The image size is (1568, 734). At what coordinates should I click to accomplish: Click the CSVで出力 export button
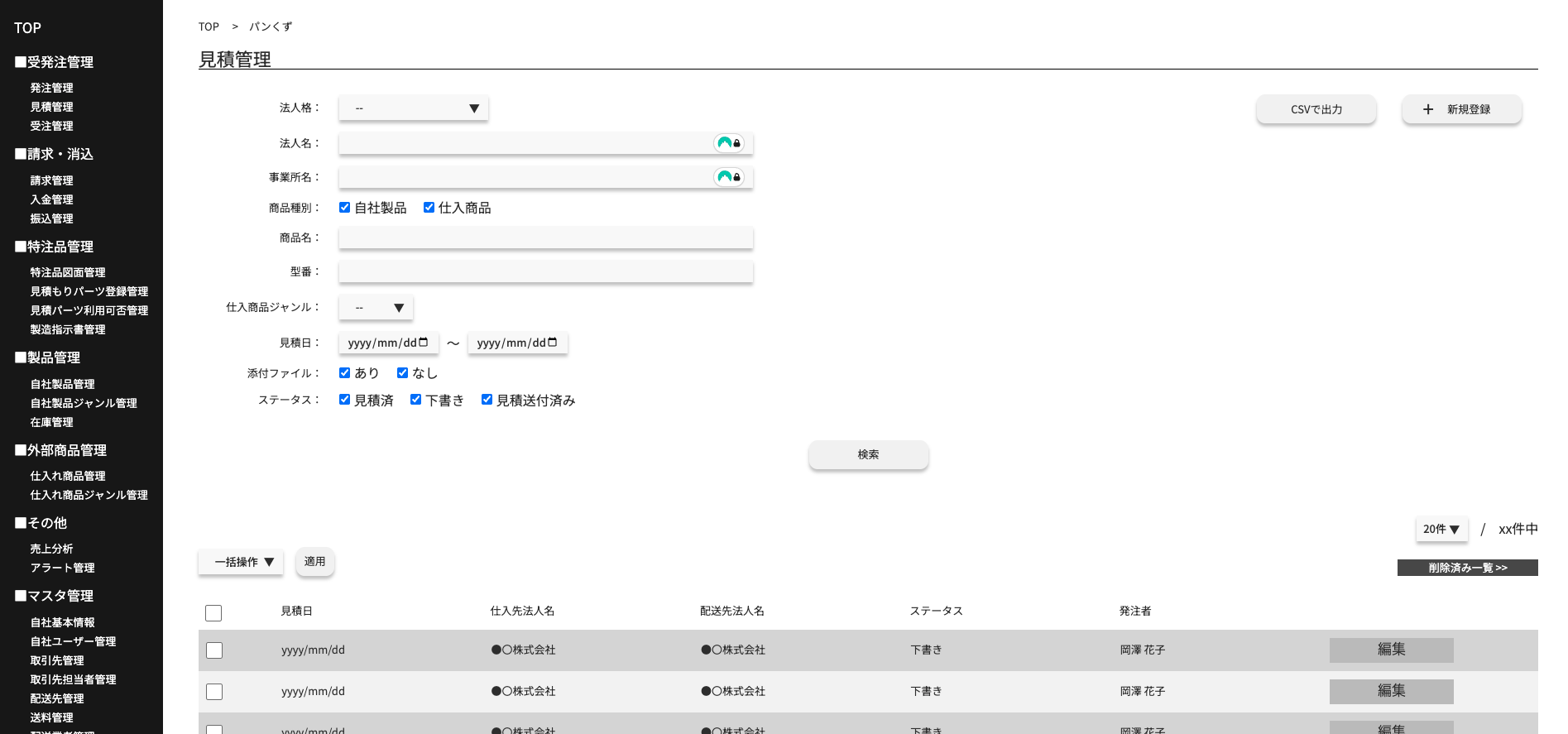(x=1316, y=109)
